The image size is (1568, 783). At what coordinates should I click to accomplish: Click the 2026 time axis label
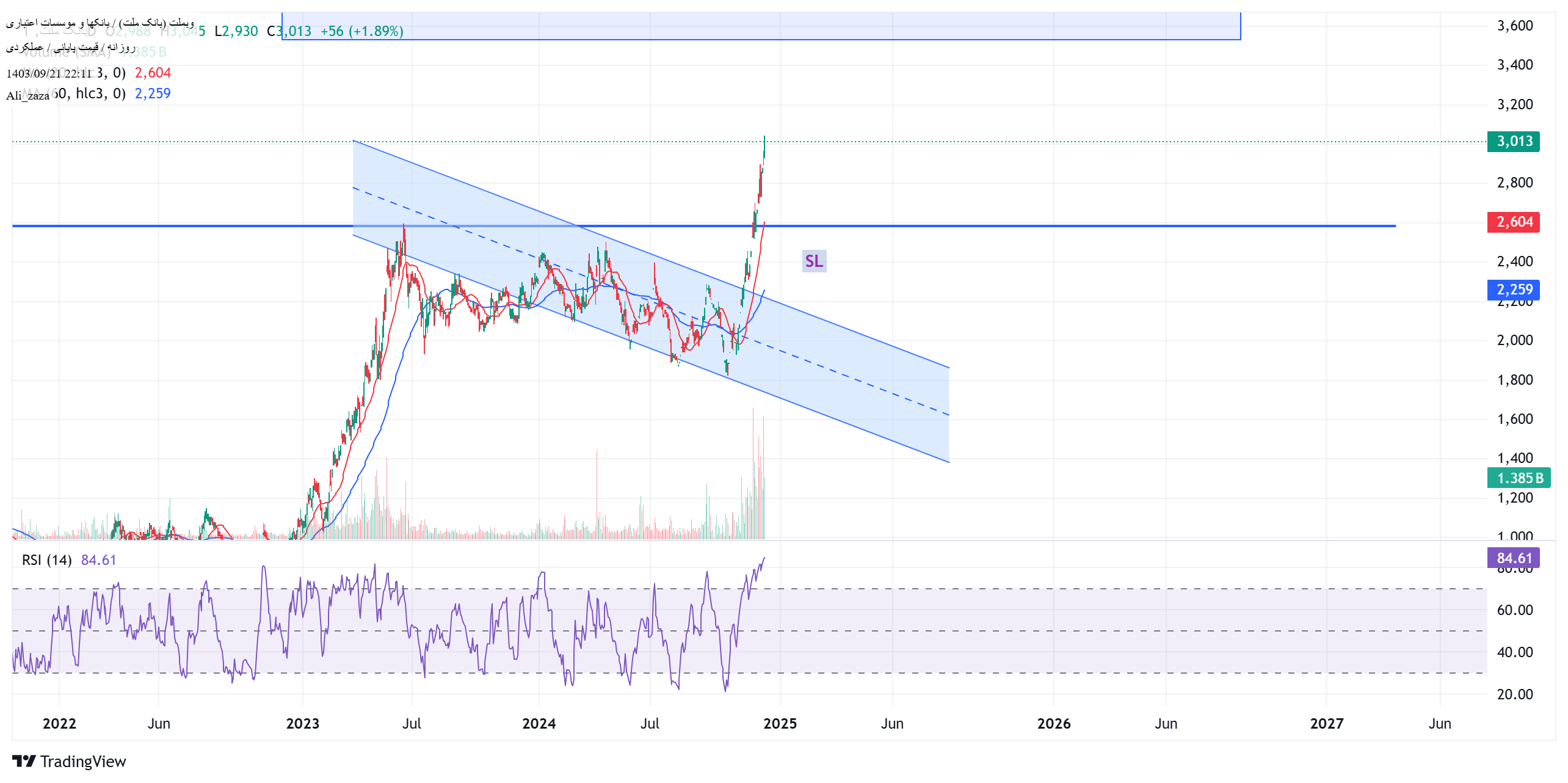point(1053,723)
